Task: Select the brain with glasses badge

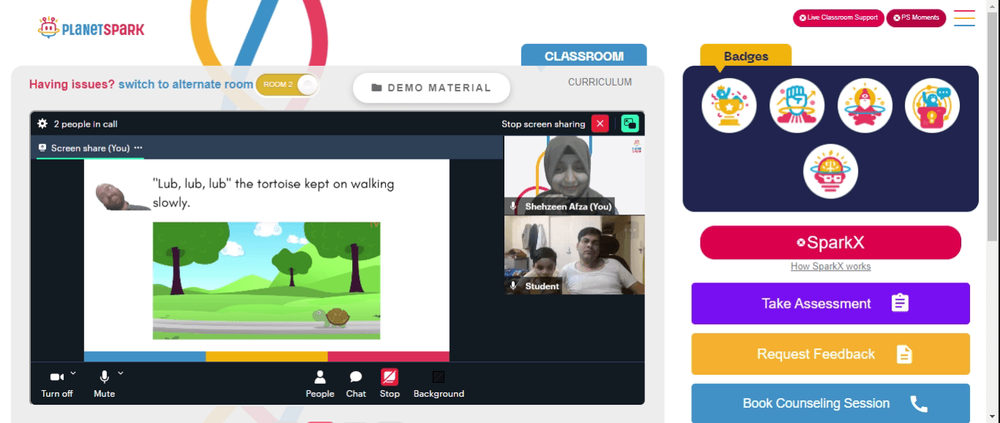Action: 830,171
